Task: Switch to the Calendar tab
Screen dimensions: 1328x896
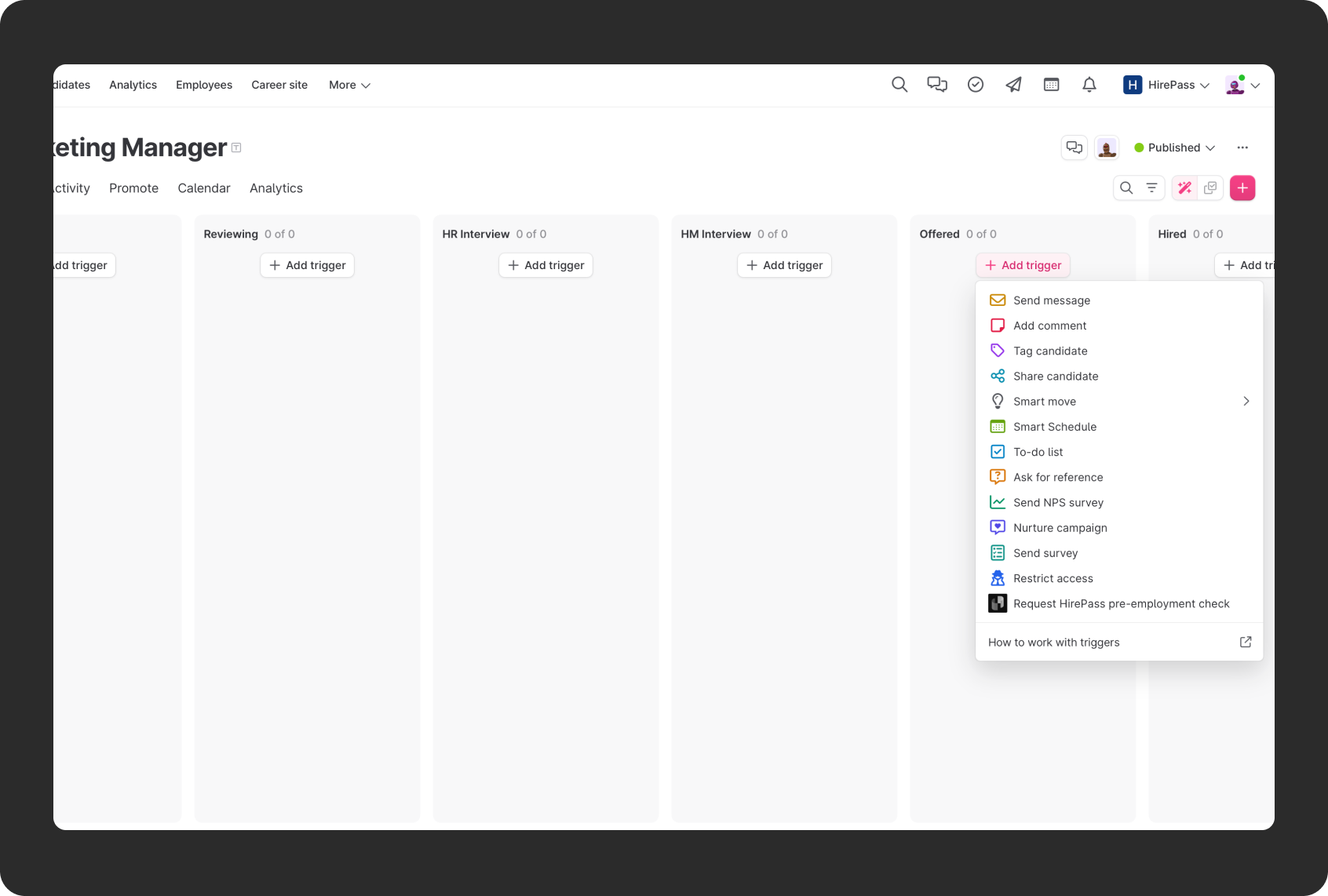Action: click(x=204, y=188)
